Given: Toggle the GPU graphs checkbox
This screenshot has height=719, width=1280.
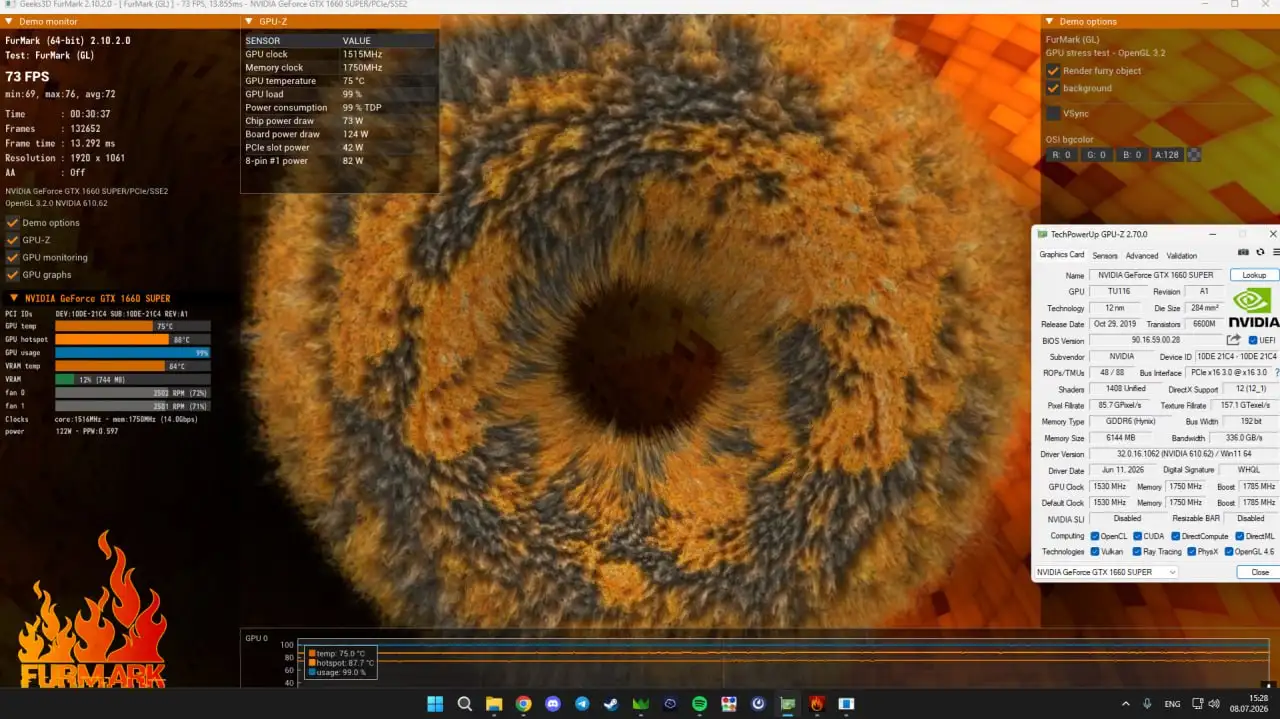Looking at the screenshot, I should pyautogui.click(x=12, y=274).
